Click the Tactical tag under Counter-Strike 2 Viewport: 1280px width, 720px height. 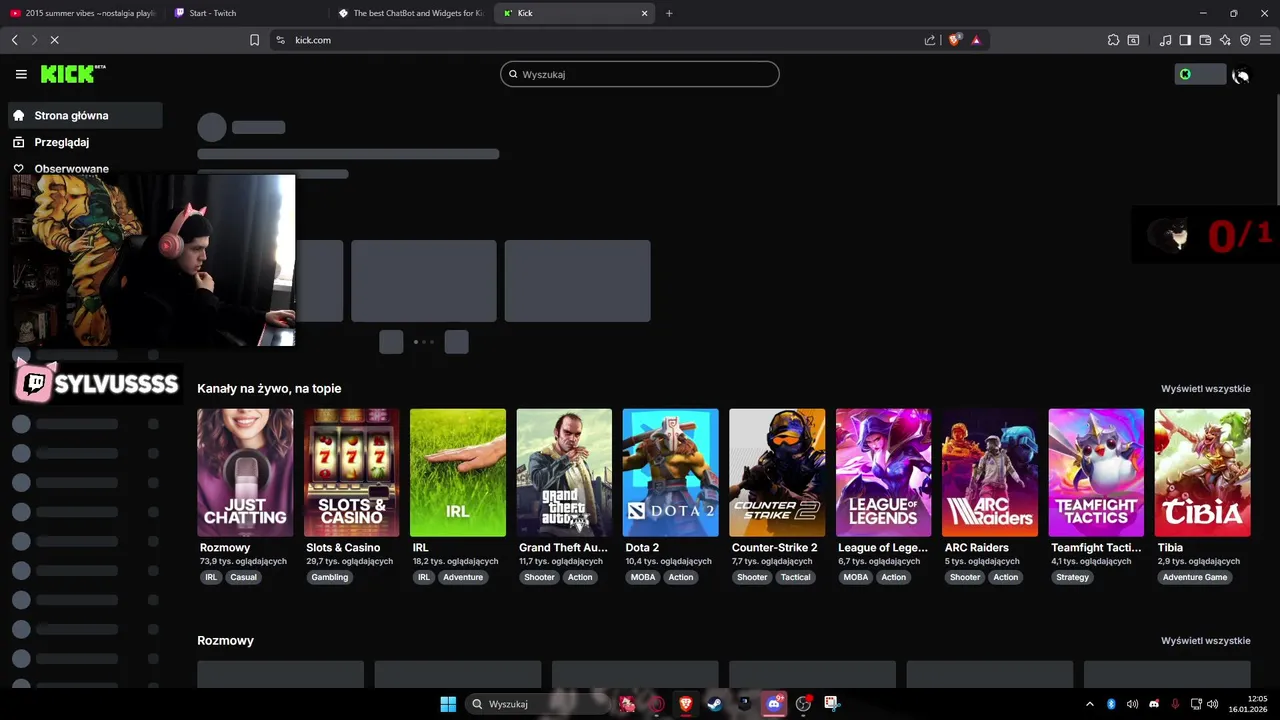[x=796, y=577]
